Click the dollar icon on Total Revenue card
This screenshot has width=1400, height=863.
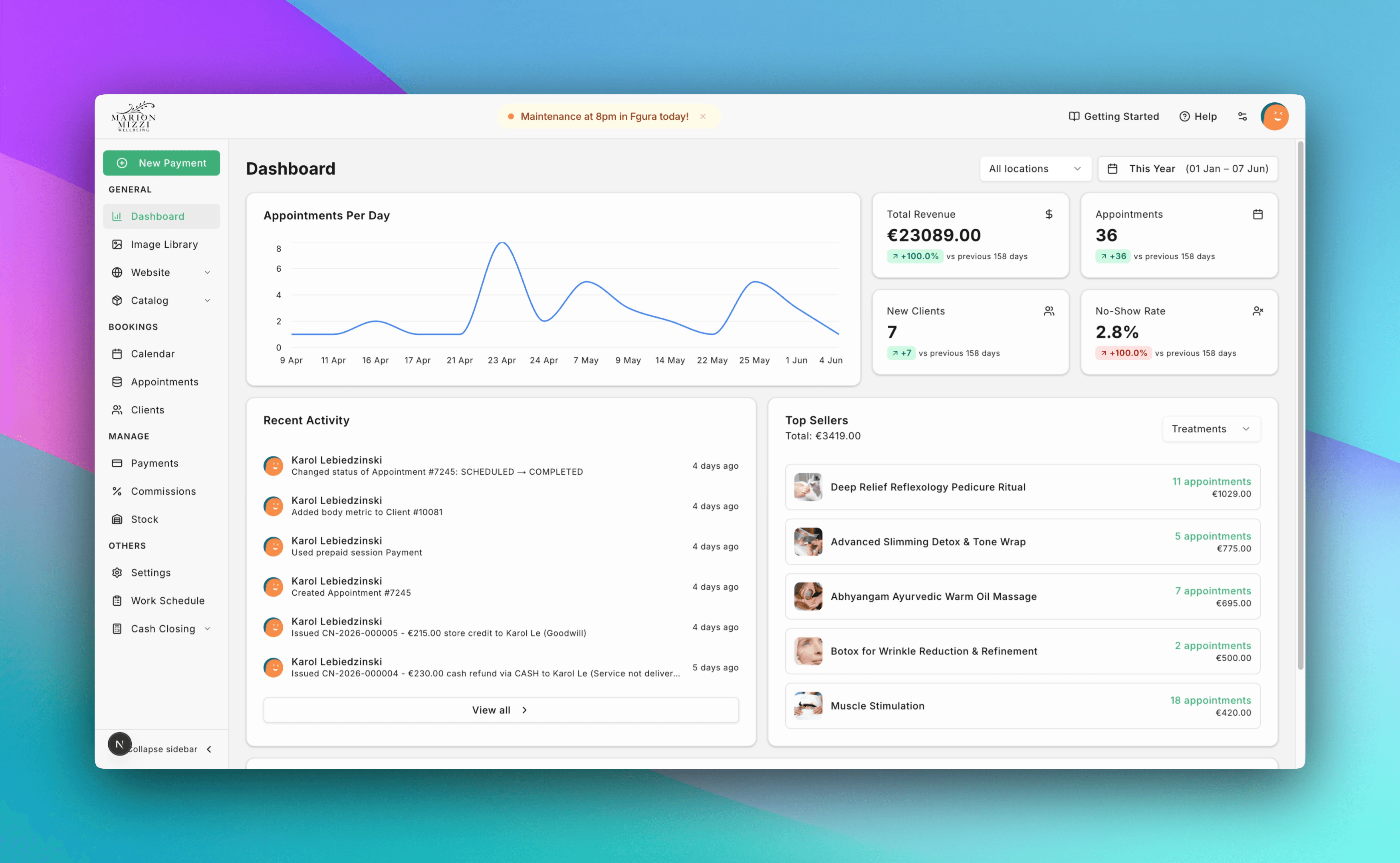click(1049, 214)
